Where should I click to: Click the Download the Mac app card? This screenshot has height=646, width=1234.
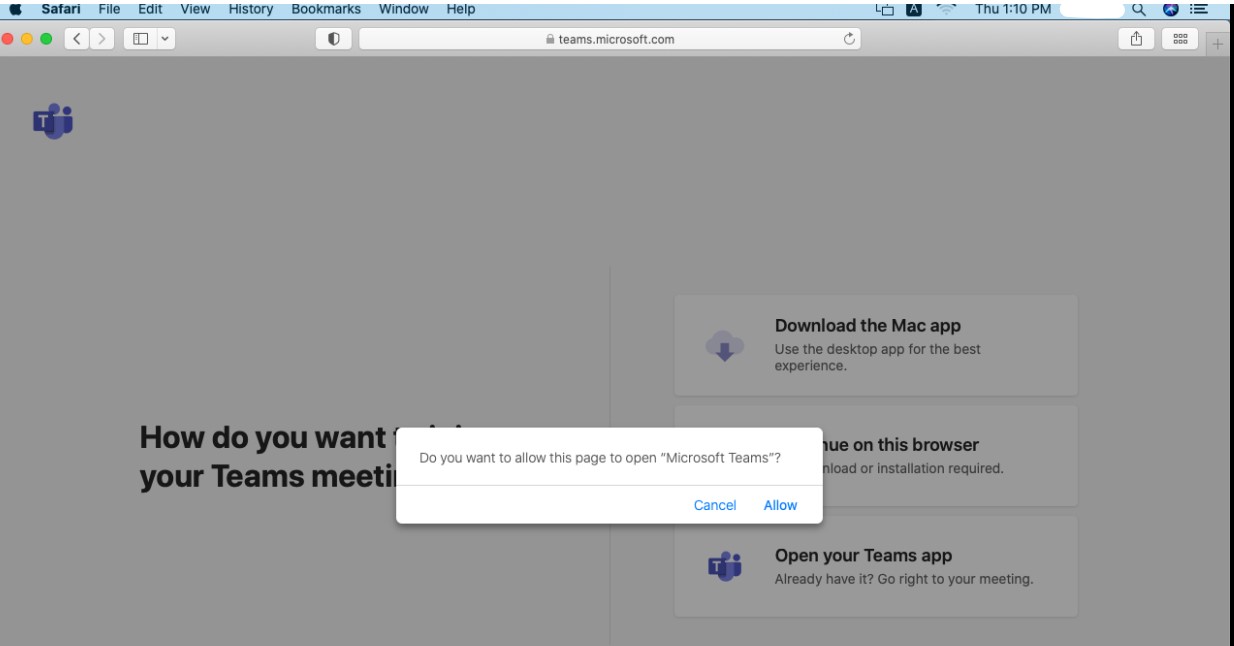point(876,345)
